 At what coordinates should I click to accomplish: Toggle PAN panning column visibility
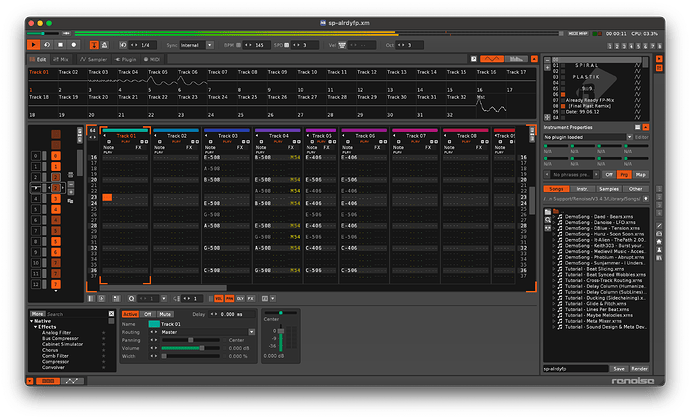[x=229, y=299]
